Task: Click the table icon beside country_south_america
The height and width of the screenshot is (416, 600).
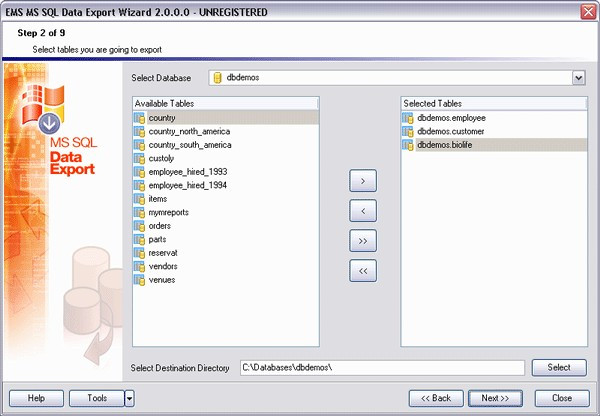Action: tap(140, 145)
